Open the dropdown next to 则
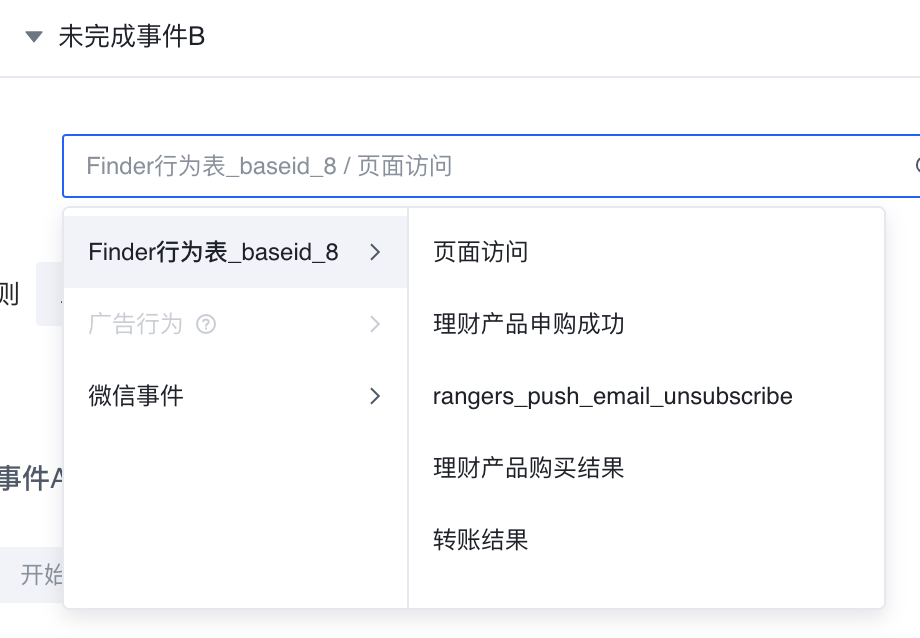Viewport: 920px width, 638px height. coord(48,294)
